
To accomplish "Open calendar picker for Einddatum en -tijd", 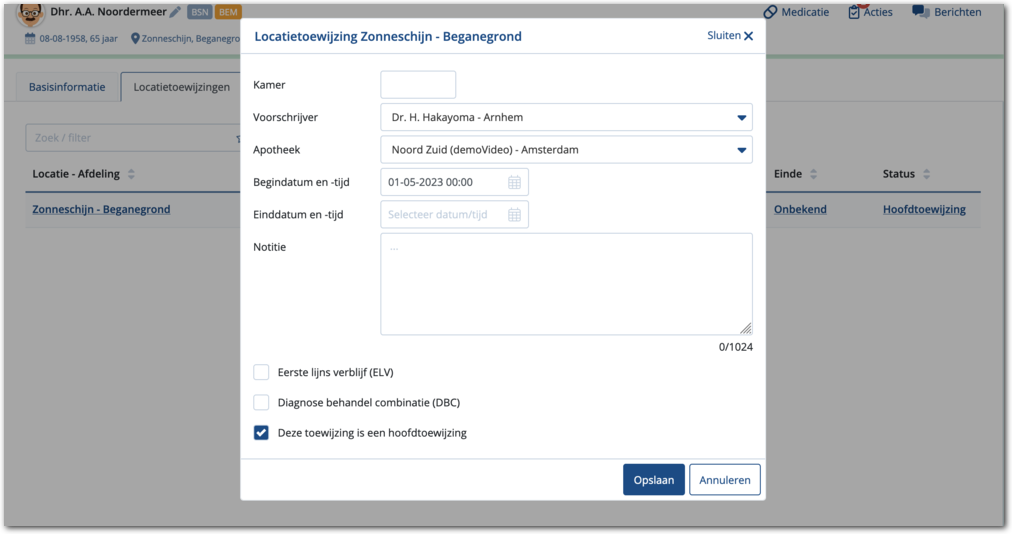I will pos(514,215).
